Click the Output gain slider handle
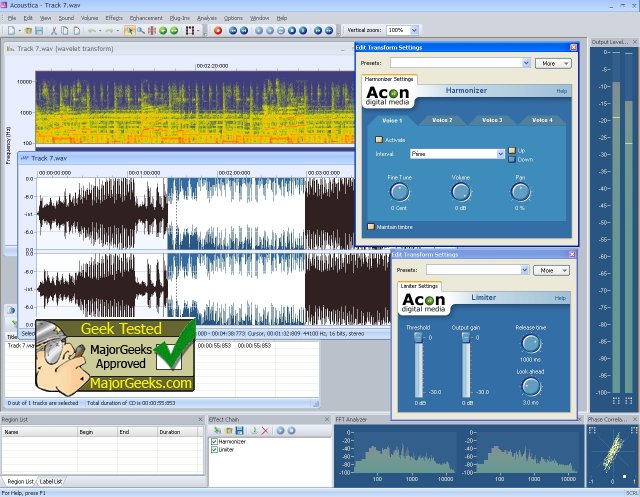 (466, 337)
